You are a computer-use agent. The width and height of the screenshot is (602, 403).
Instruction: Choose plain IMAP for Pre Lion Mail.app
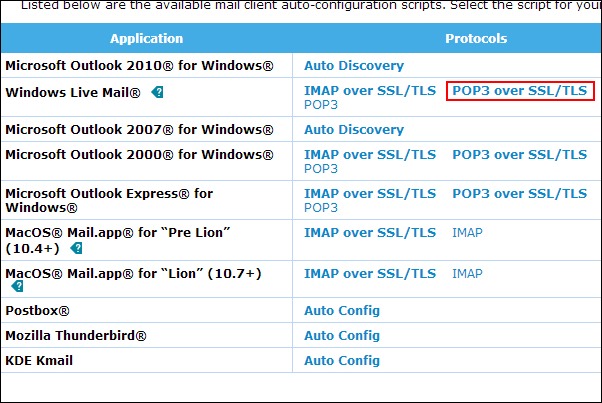pos(467,233)
